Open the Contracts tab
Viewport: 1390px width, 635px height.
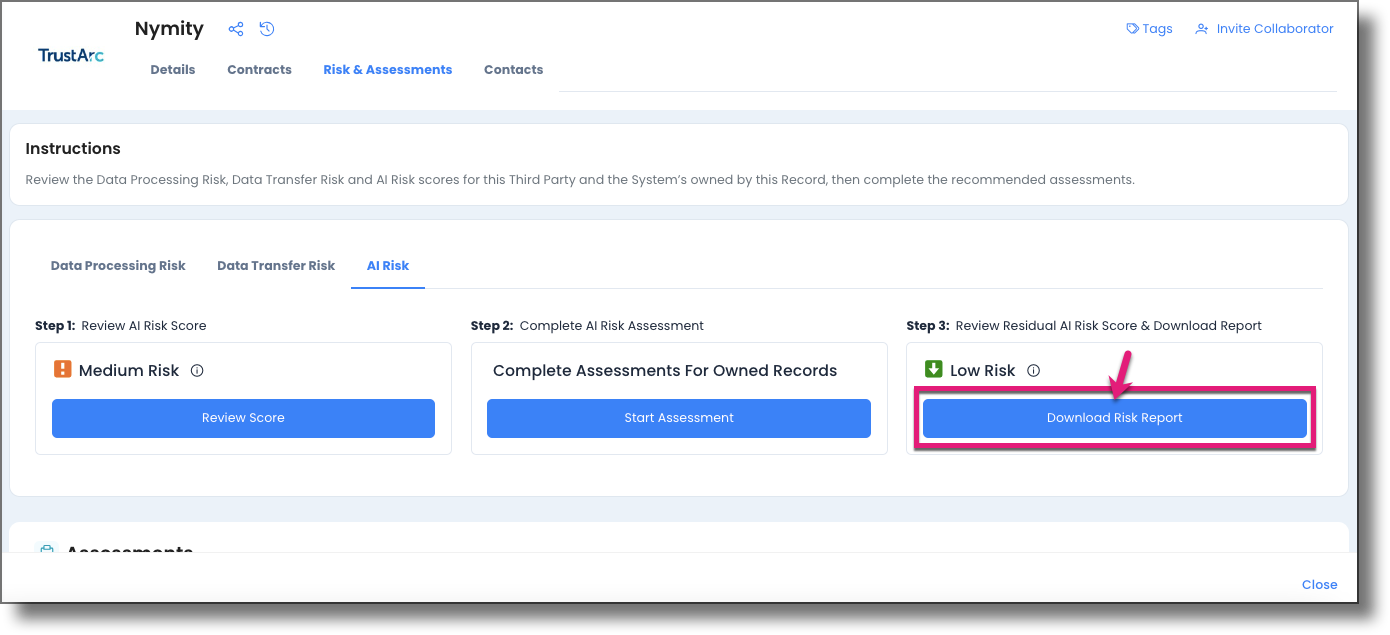point(258,69)
